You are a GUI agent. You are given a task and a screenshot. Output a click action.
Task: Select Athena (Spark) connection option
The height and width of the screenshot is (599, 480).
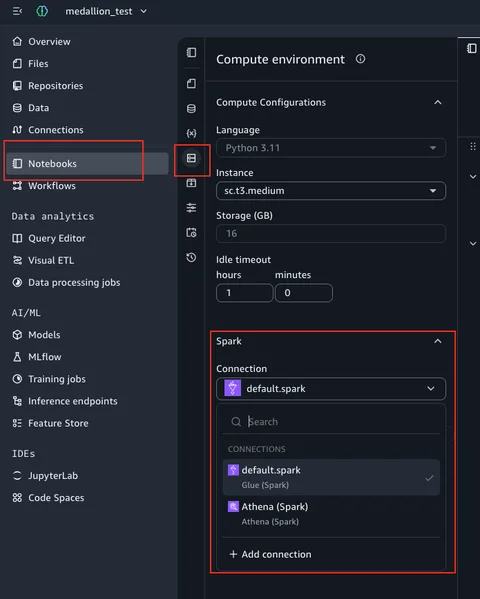pyautogui.click(x=331, y=514)
